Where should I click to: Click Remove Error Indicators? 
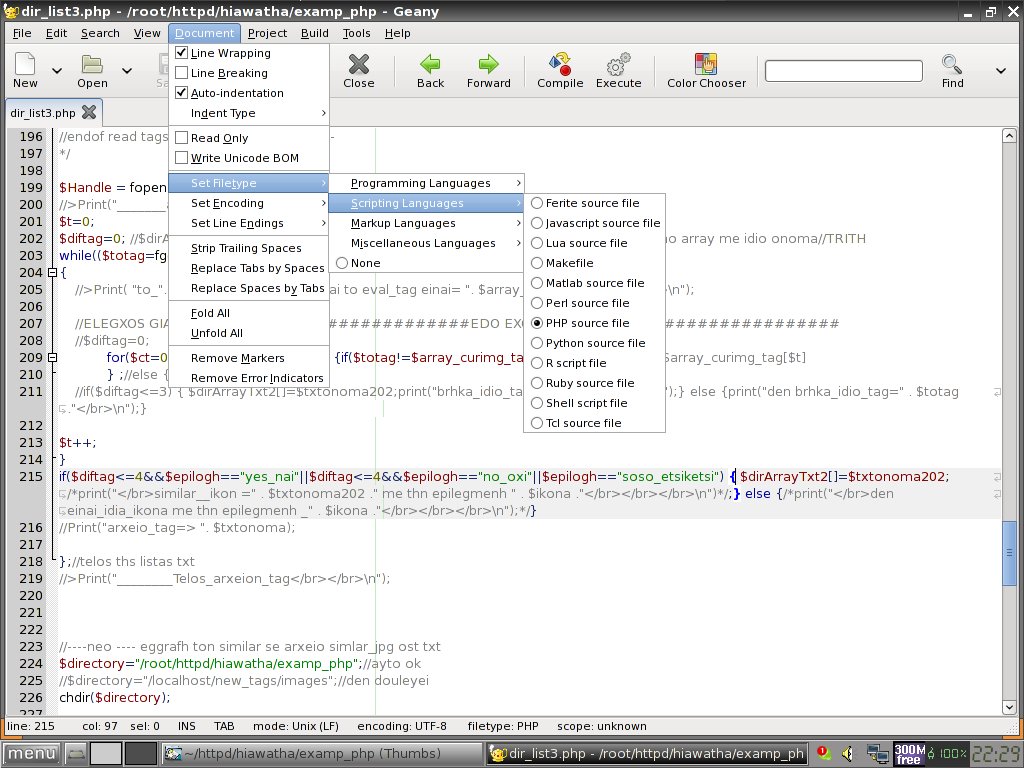pos(249,378)
